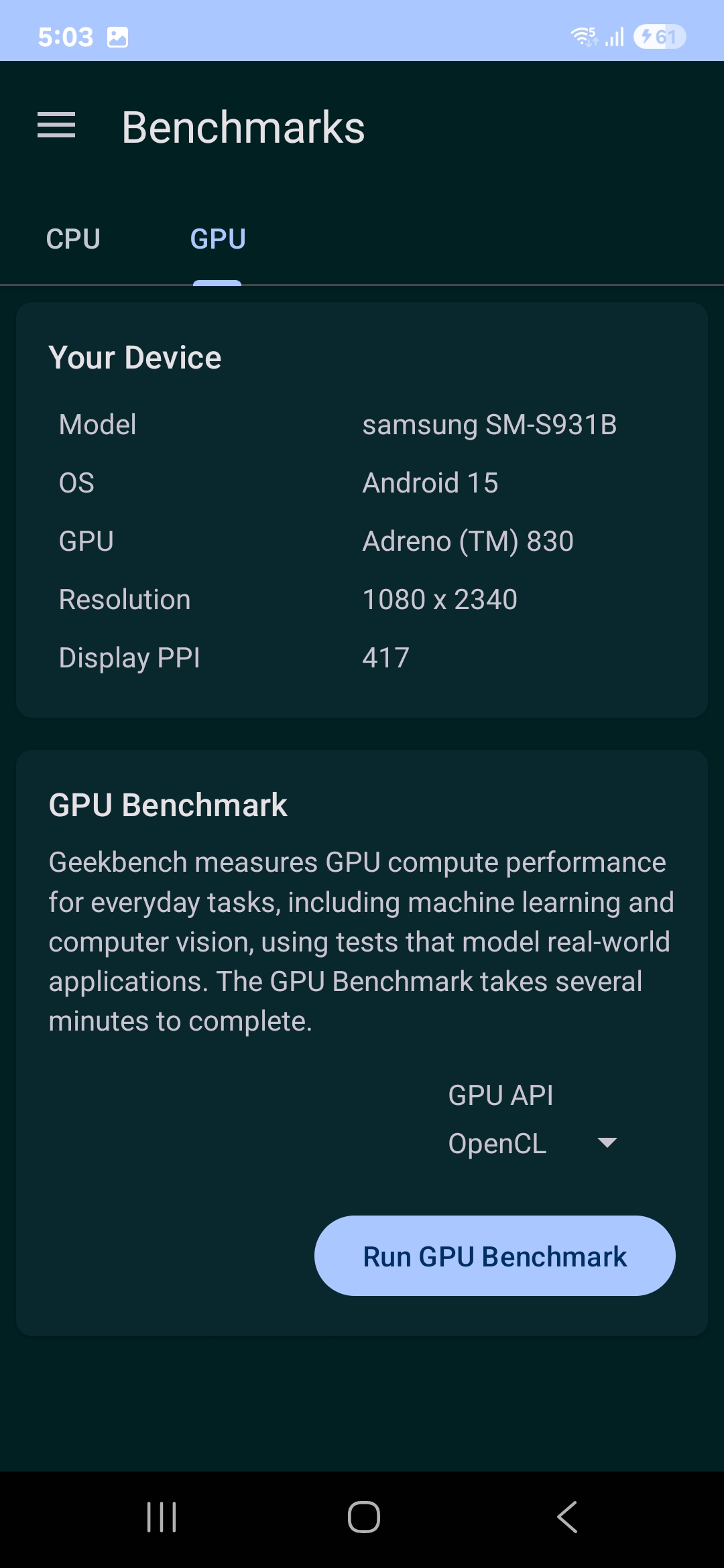Tap the battery charging indicator
This screenshot has height=1568, width=724.
click(x=659, y=36)
